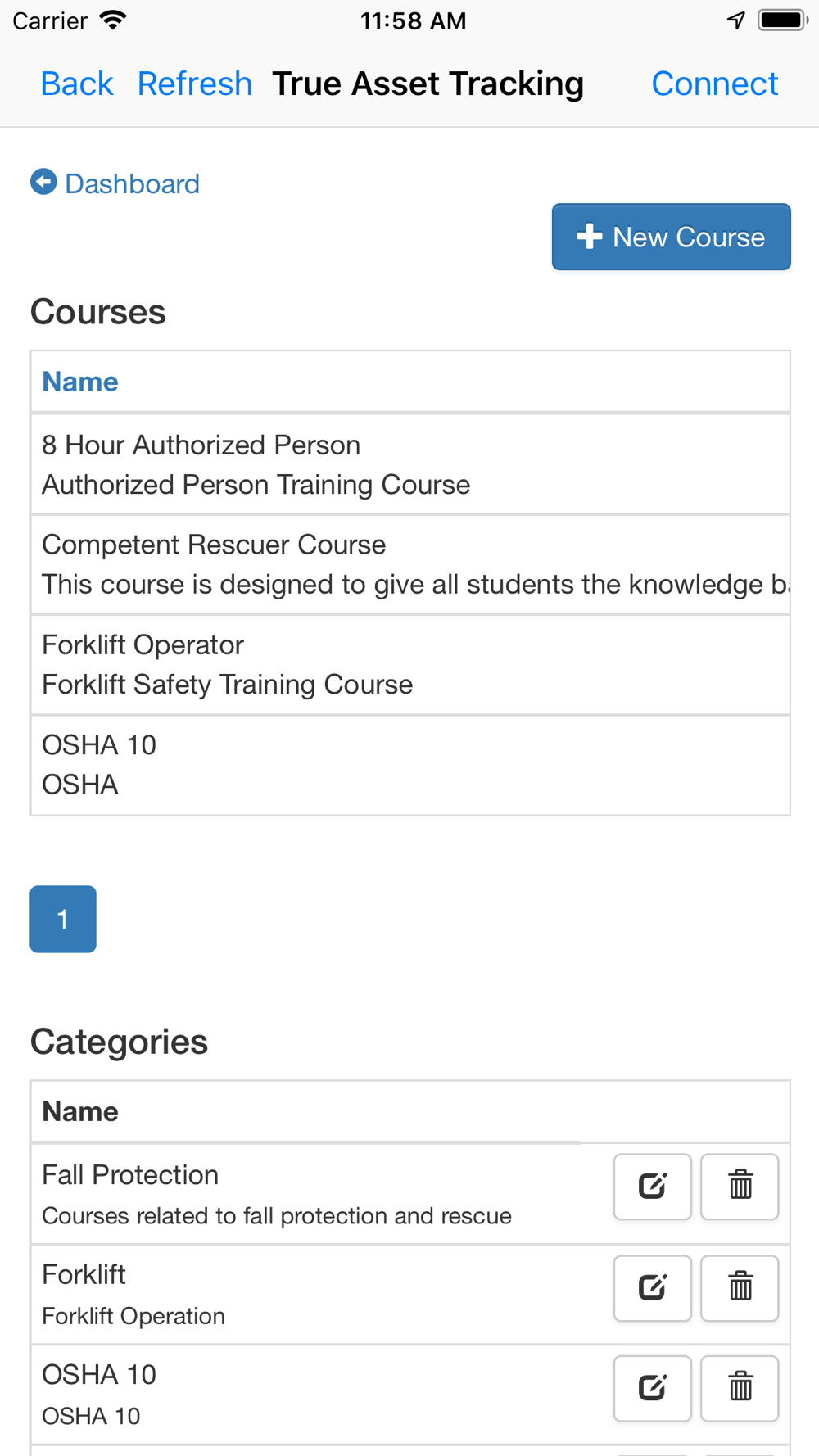Sort courses by Name column header

pyautogui.click(x=80, y=382)
